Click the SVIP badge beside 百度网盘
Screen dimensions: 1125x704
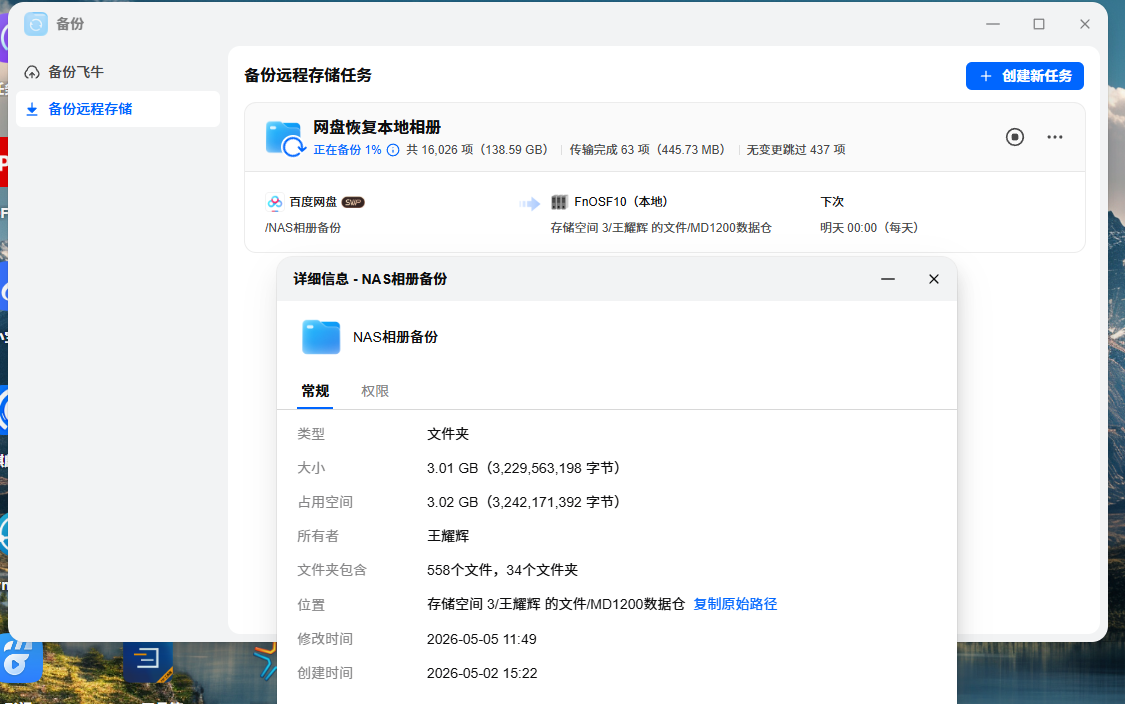(x=353, y=202)
